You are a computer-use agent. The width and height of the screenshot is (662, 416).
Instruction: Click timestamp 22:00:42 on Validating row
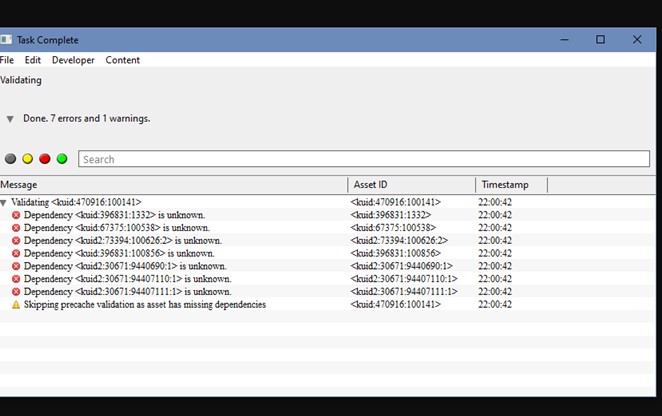pos(495,202)
